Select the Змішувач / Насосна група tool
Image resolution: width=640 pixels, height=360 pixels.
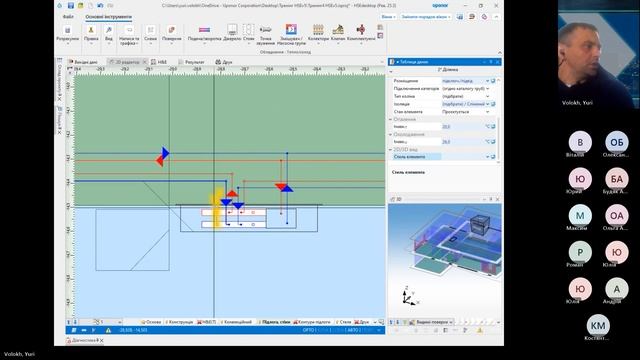point(291,35)
